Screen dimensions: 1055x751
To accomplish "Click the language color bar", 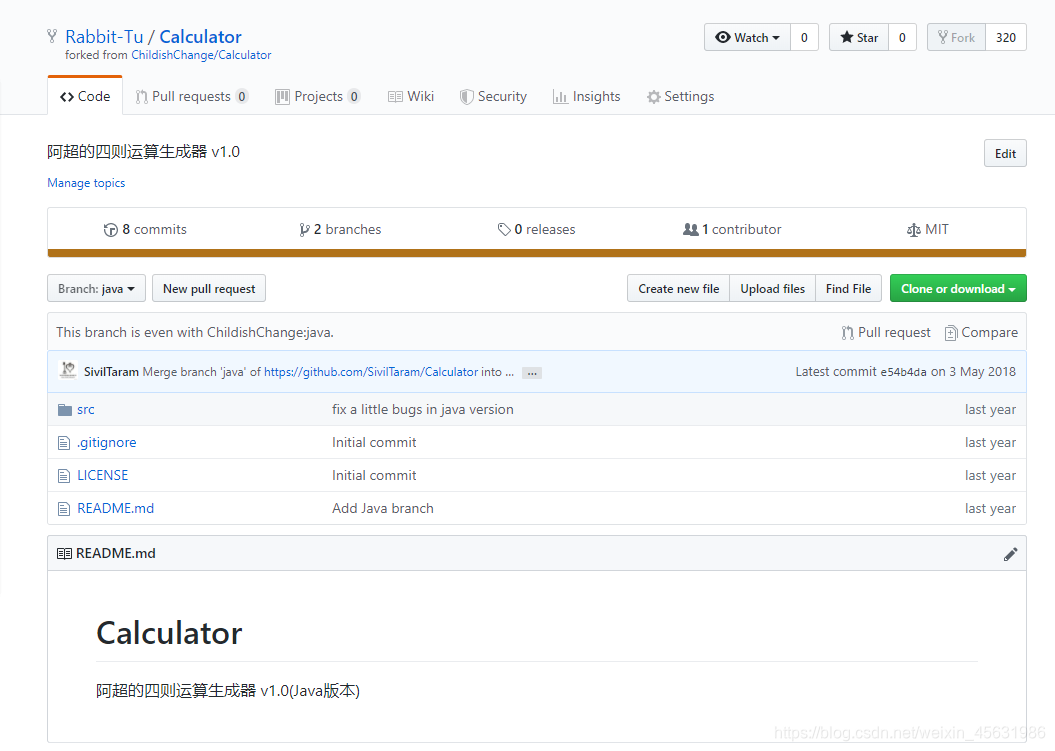I will [537, 253].
